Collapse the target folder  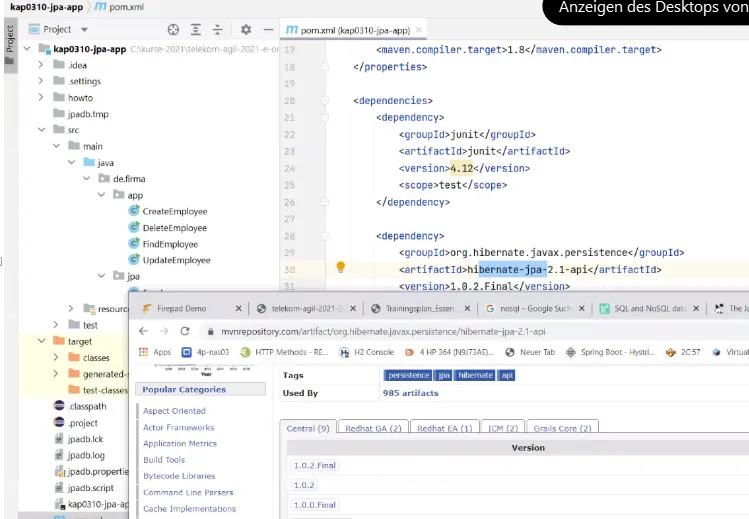click(42, 341)
